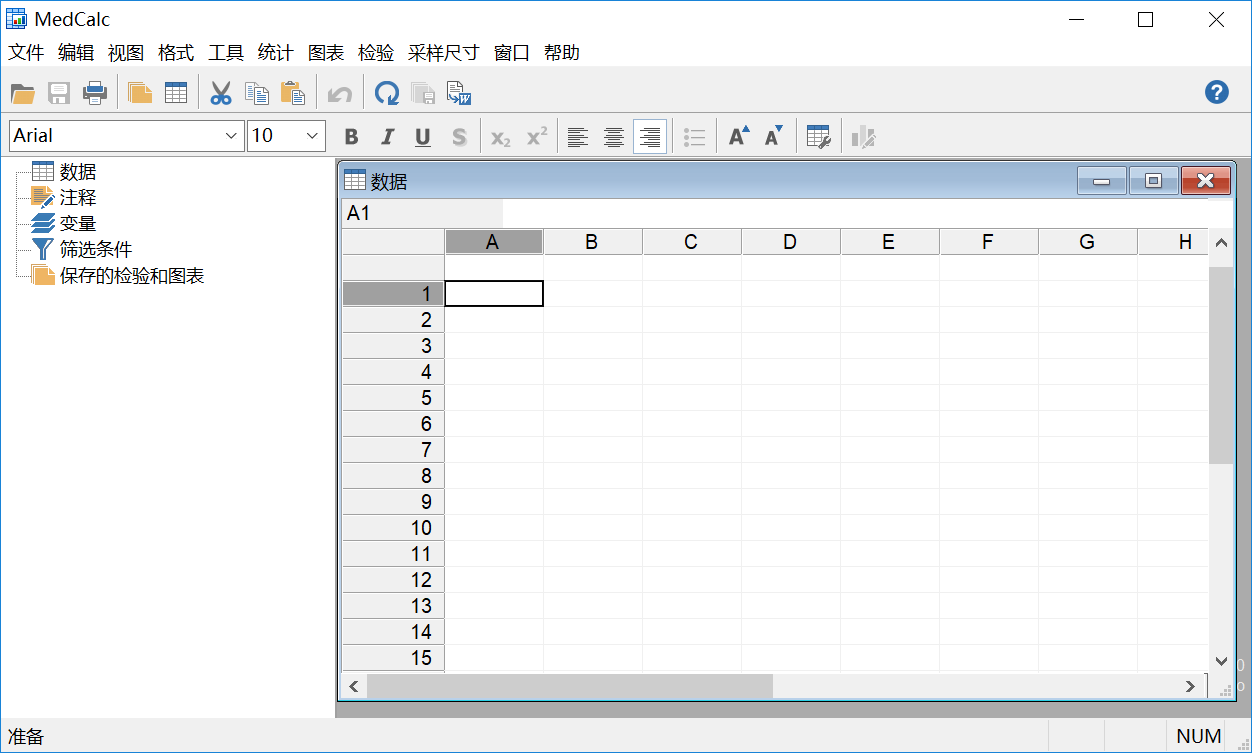Align text right
The width and height of the screenshot is (1252, 753).
650,137
